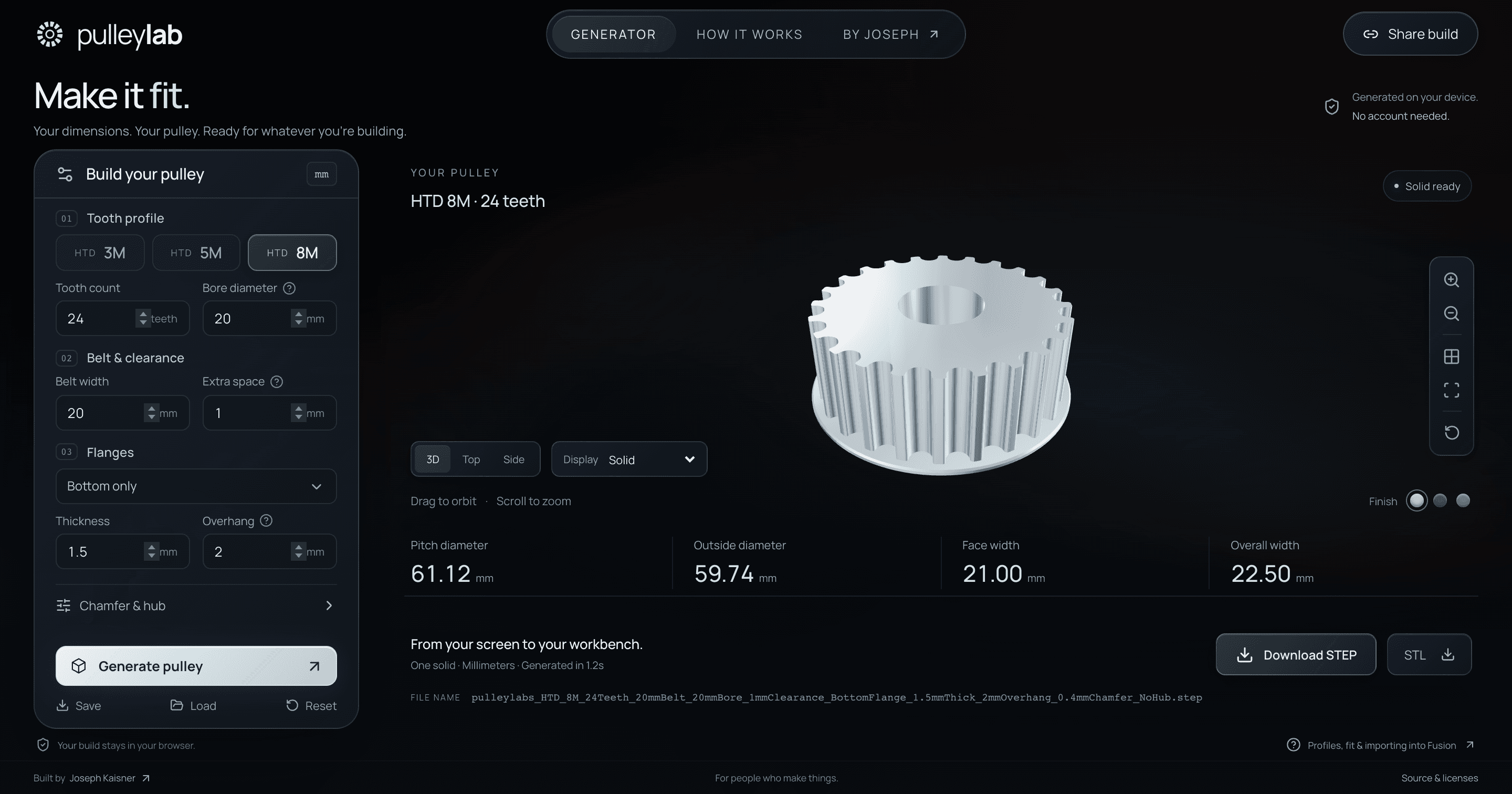Choose the gray rightmost Finish swatch
The width and height of the screenshot is (1512, 794).
coord(1463,500)
